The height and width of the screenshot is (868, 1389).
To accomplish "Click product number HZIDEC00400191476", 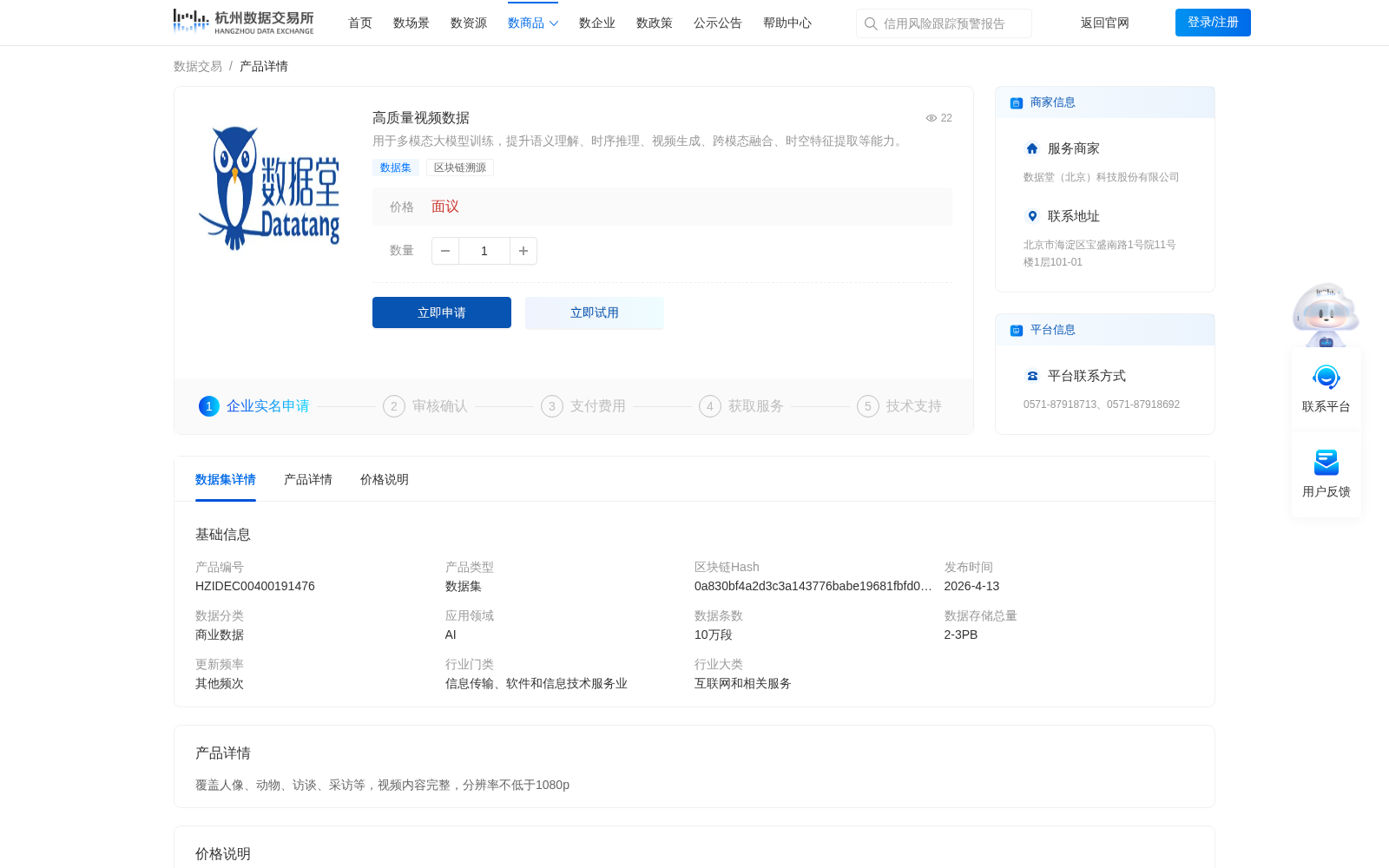I will point(255,586).
